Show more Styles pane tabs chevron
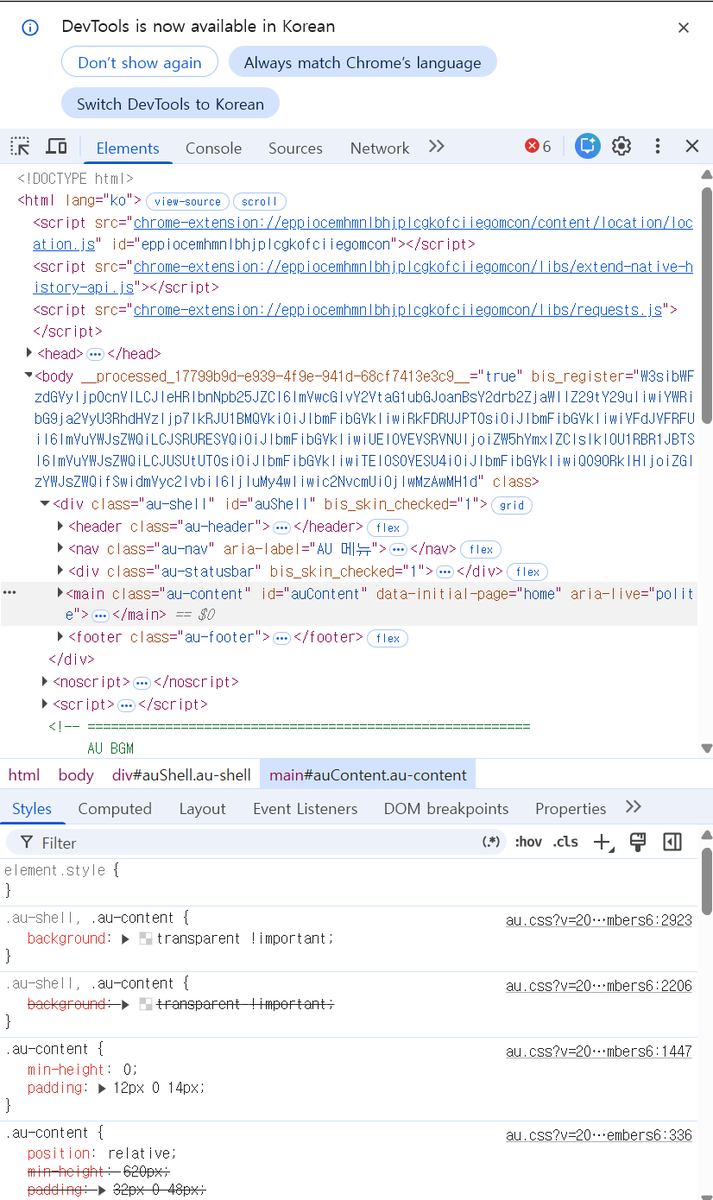The image size is (713, 1200). (632, 807)
